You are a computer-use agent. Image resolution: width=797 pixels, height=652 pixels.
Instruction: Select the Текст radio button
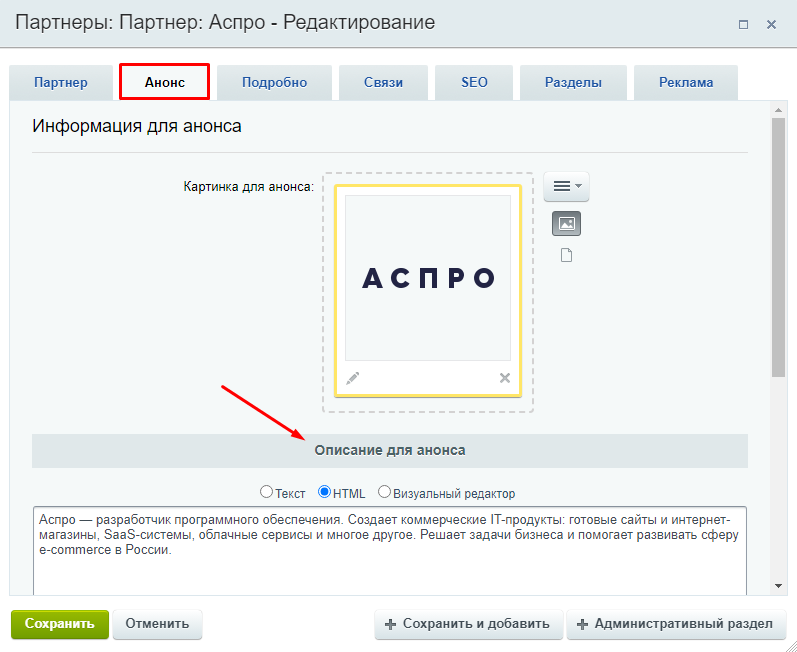point(266,492)
